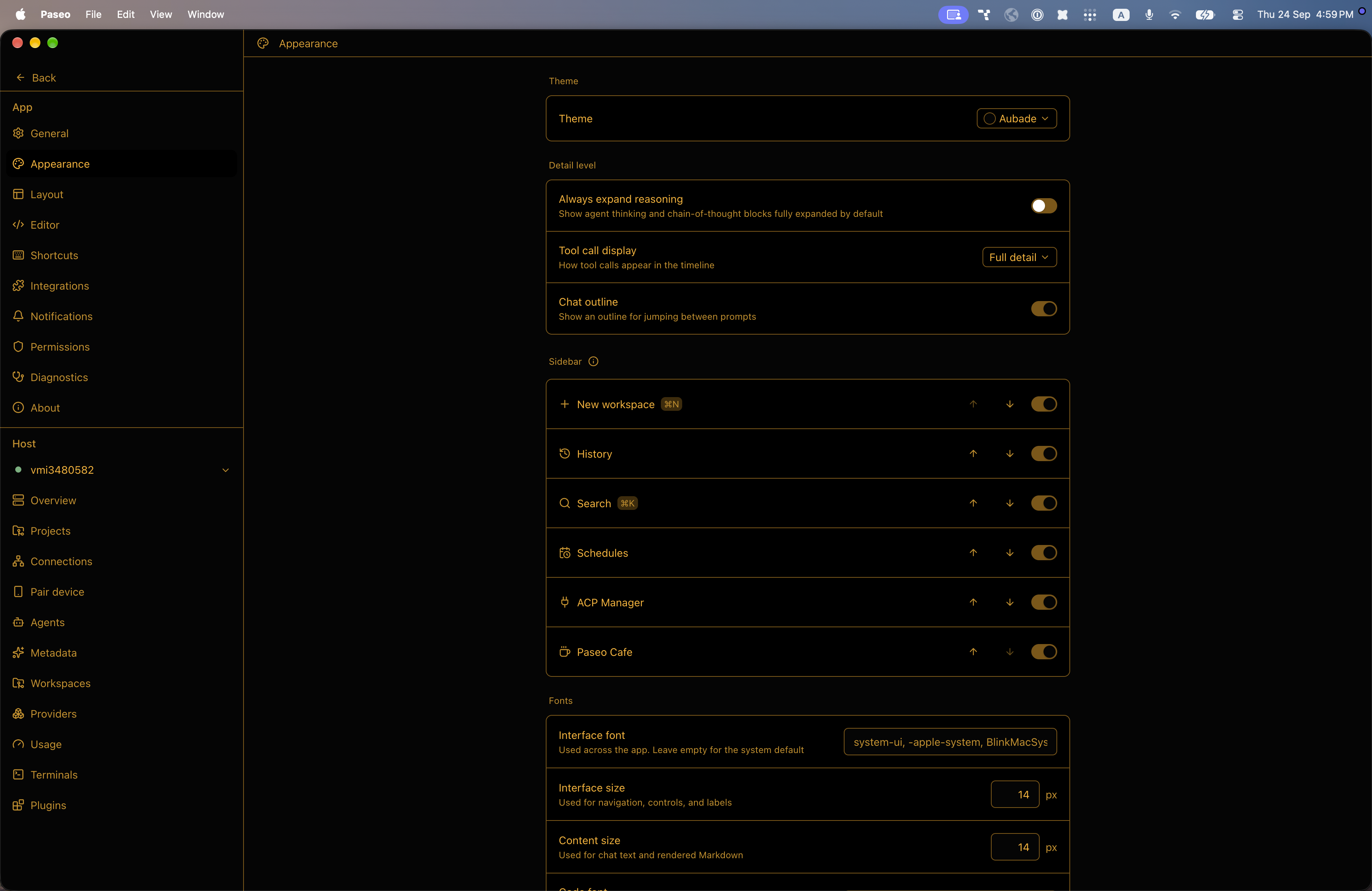Image resolution: width=1372 pixels, height=891 pixels.
Task: Move New workspace row down with arrow
Action: pyautogui.click(x=1010, y=404)
